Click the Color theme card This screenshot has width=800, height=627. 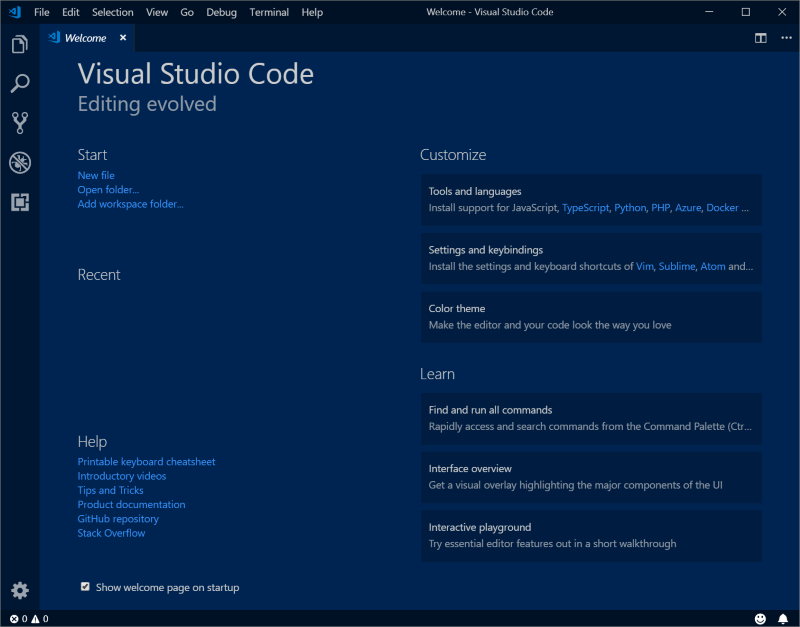click(590, 318)
